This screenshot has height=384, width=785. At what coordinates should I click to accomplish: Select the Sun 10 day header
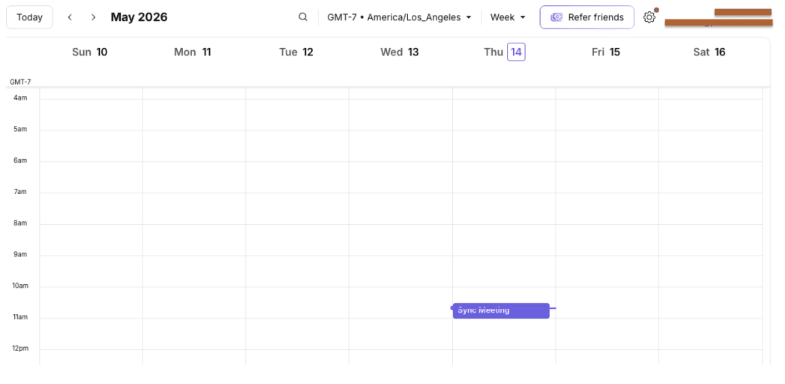[90, 52]
